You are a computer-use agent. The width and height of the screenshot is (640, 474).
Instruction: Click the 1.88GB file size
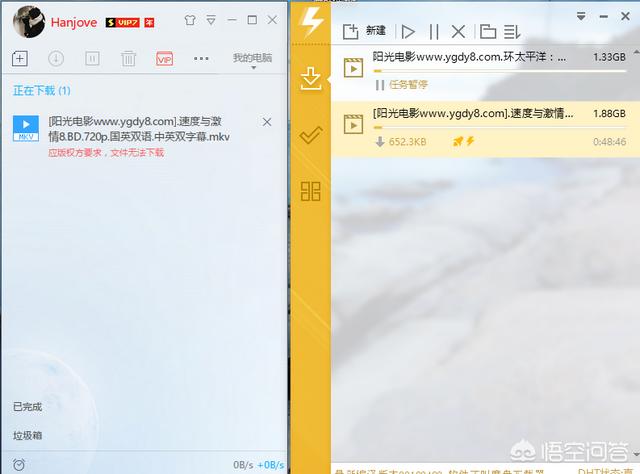pos(610,113)
